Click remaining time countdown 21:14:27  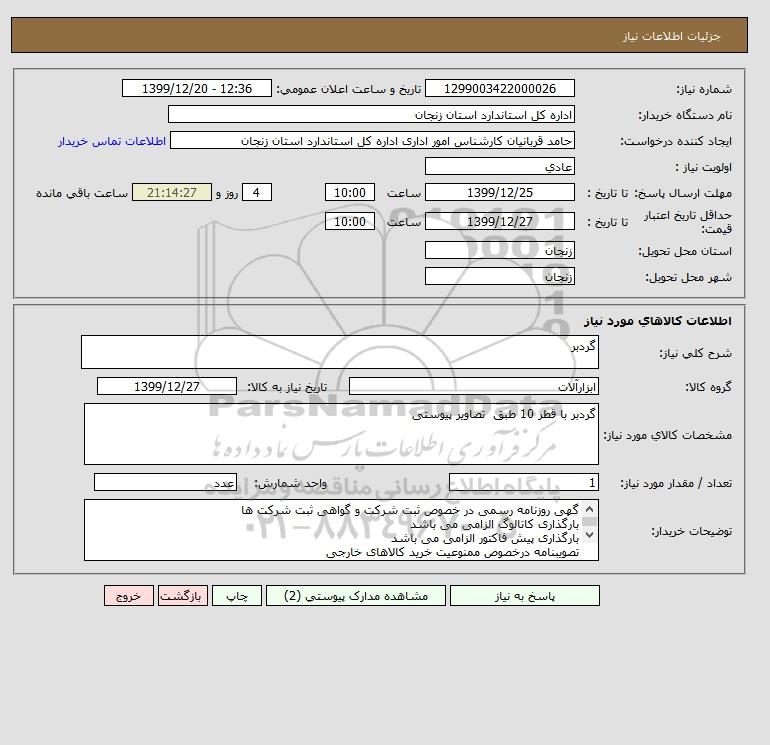[172, 193]
